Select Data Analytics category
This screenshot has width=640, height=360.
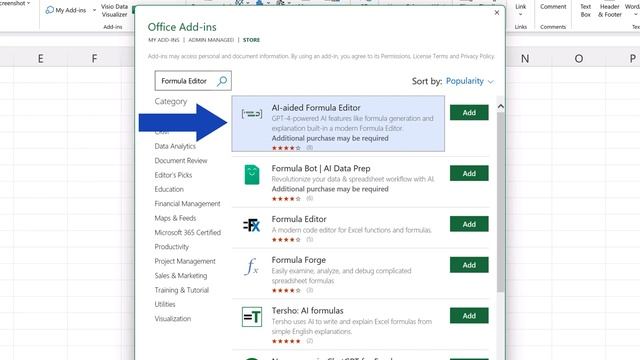tap(175, 146)
